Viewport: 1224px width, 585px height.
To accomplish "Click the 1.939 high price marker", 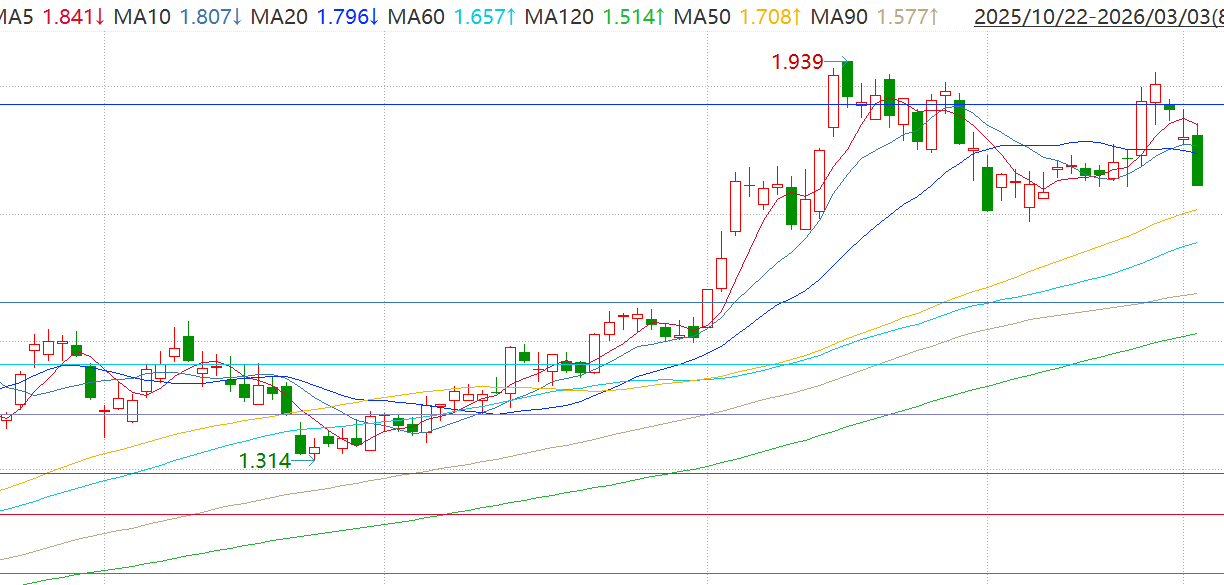I will pyautogui.click(x=797, y=62).
